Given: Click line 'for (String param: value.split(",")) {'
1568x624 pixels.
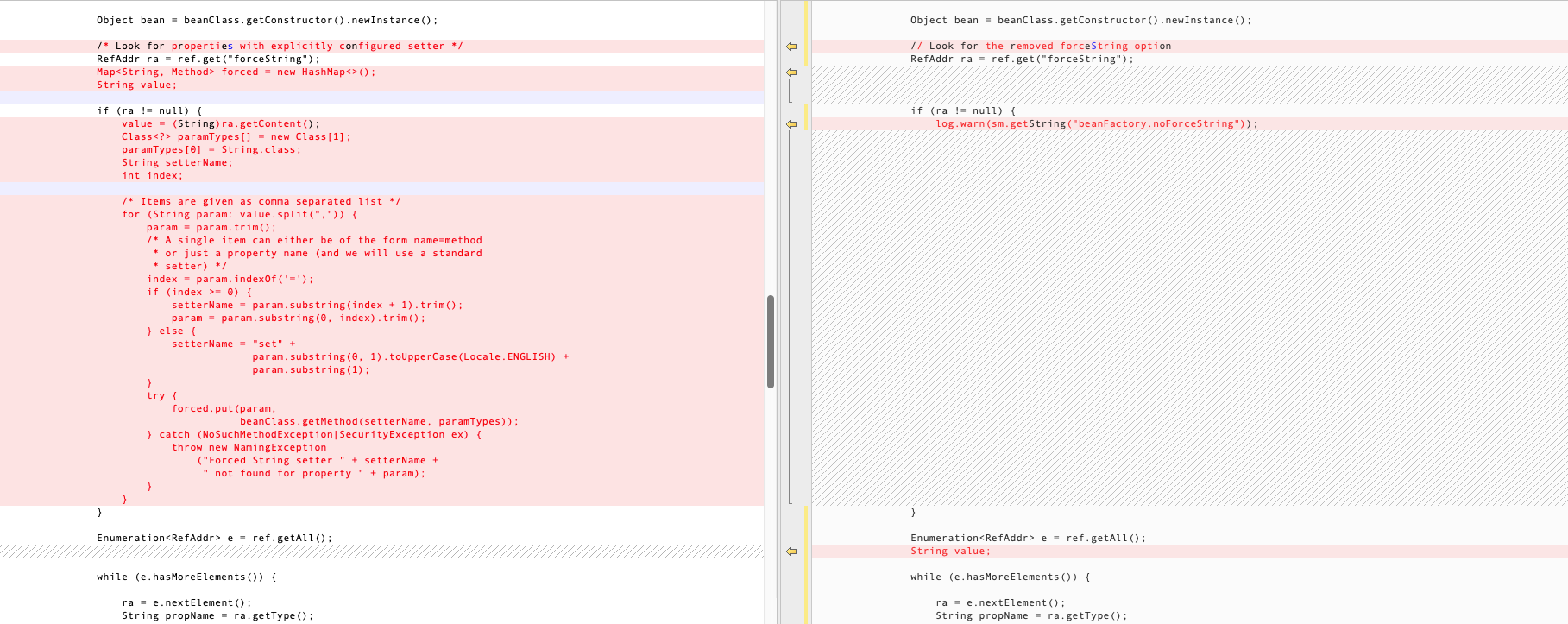Looking at the screenshot, I should (239, 215).
